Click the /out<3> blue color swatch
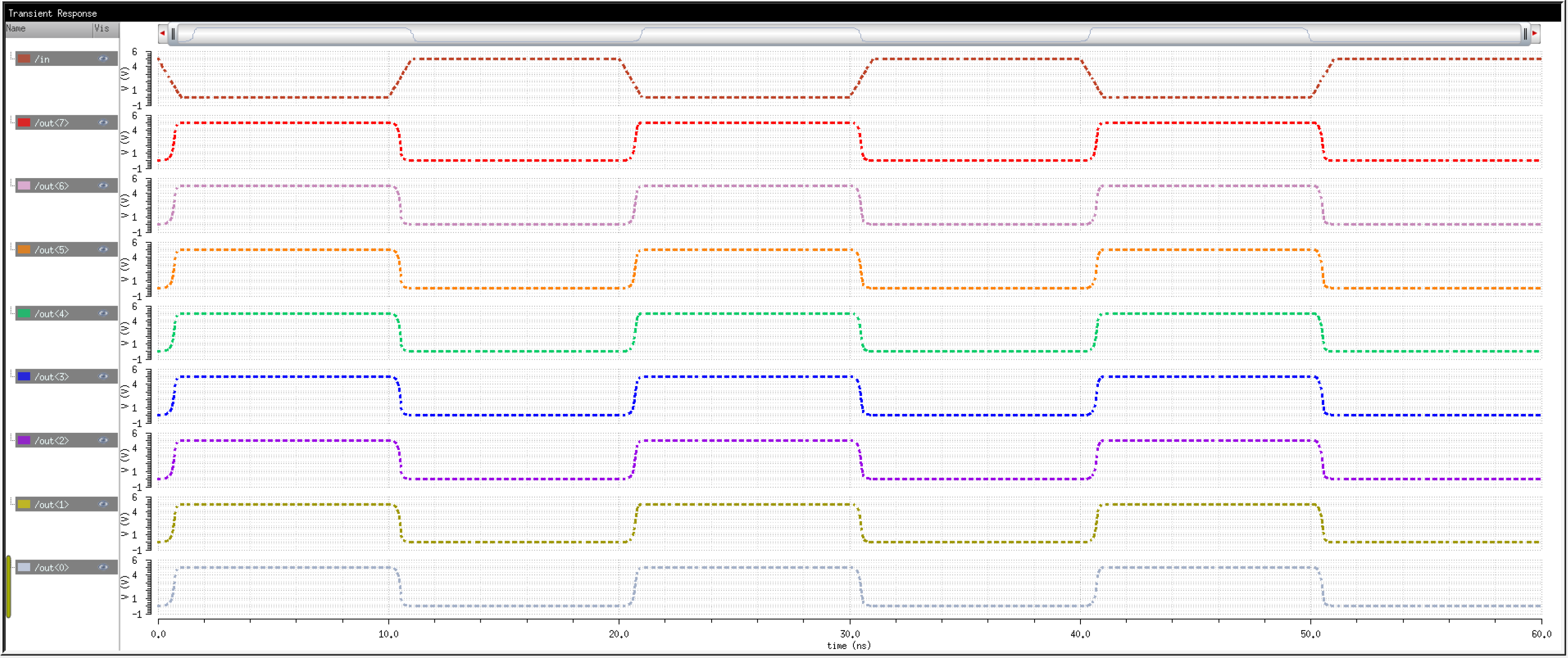 (x=24, y=377)
